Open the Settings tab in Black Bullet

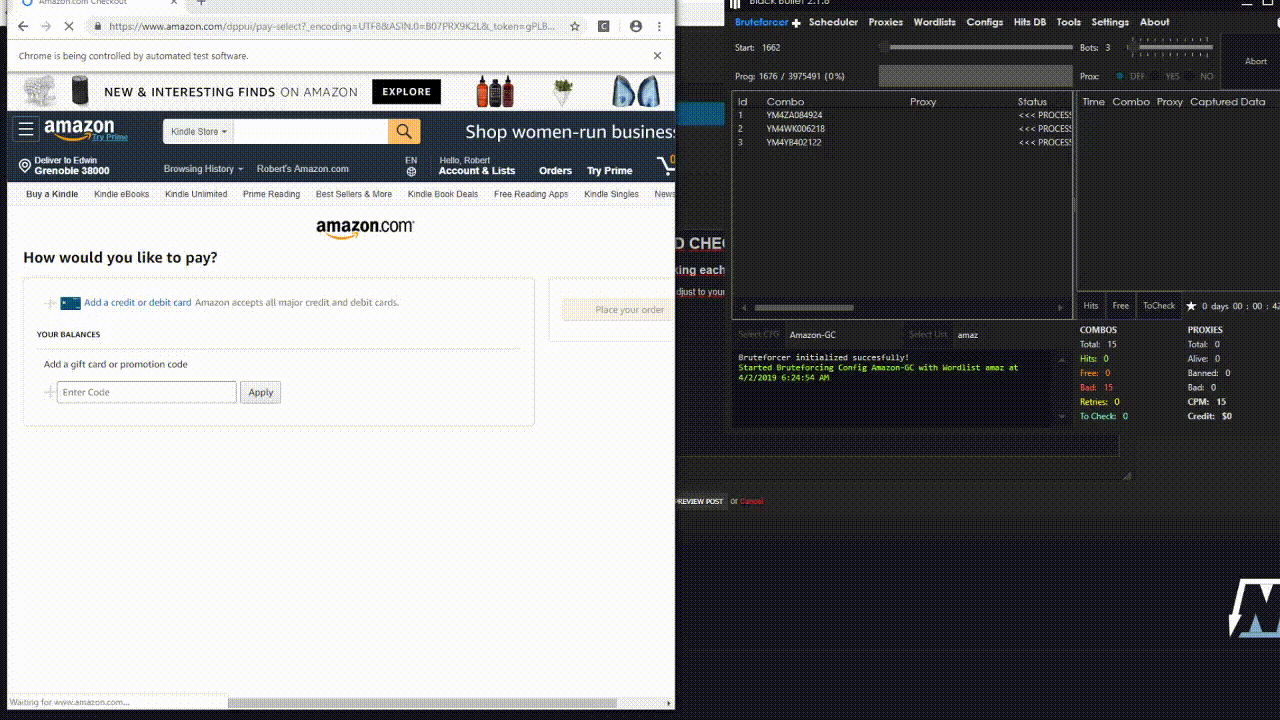point(1110,22)
